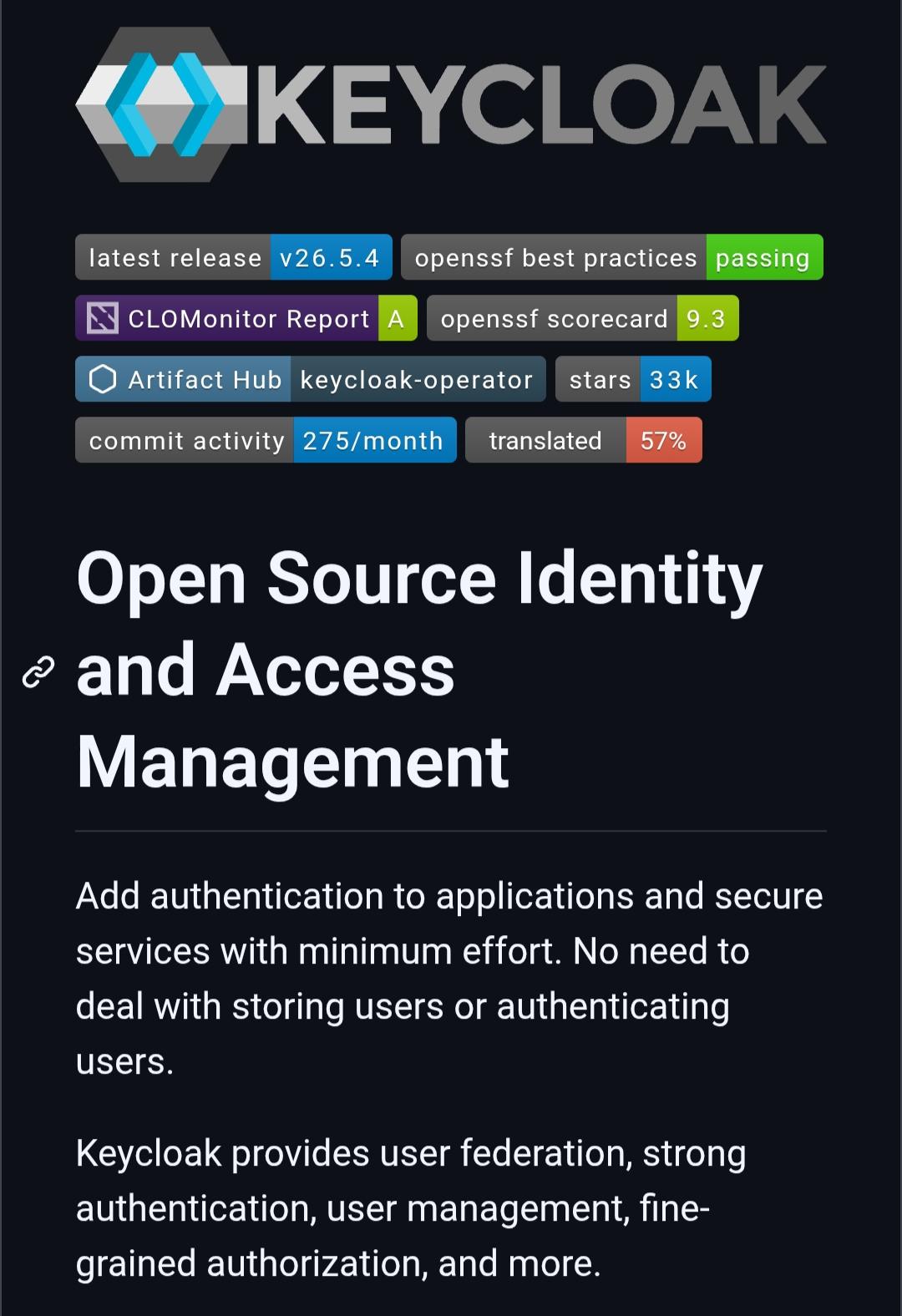
Task: Click the 'Open Source Identity' heading text
Action: tap(419, 579)
